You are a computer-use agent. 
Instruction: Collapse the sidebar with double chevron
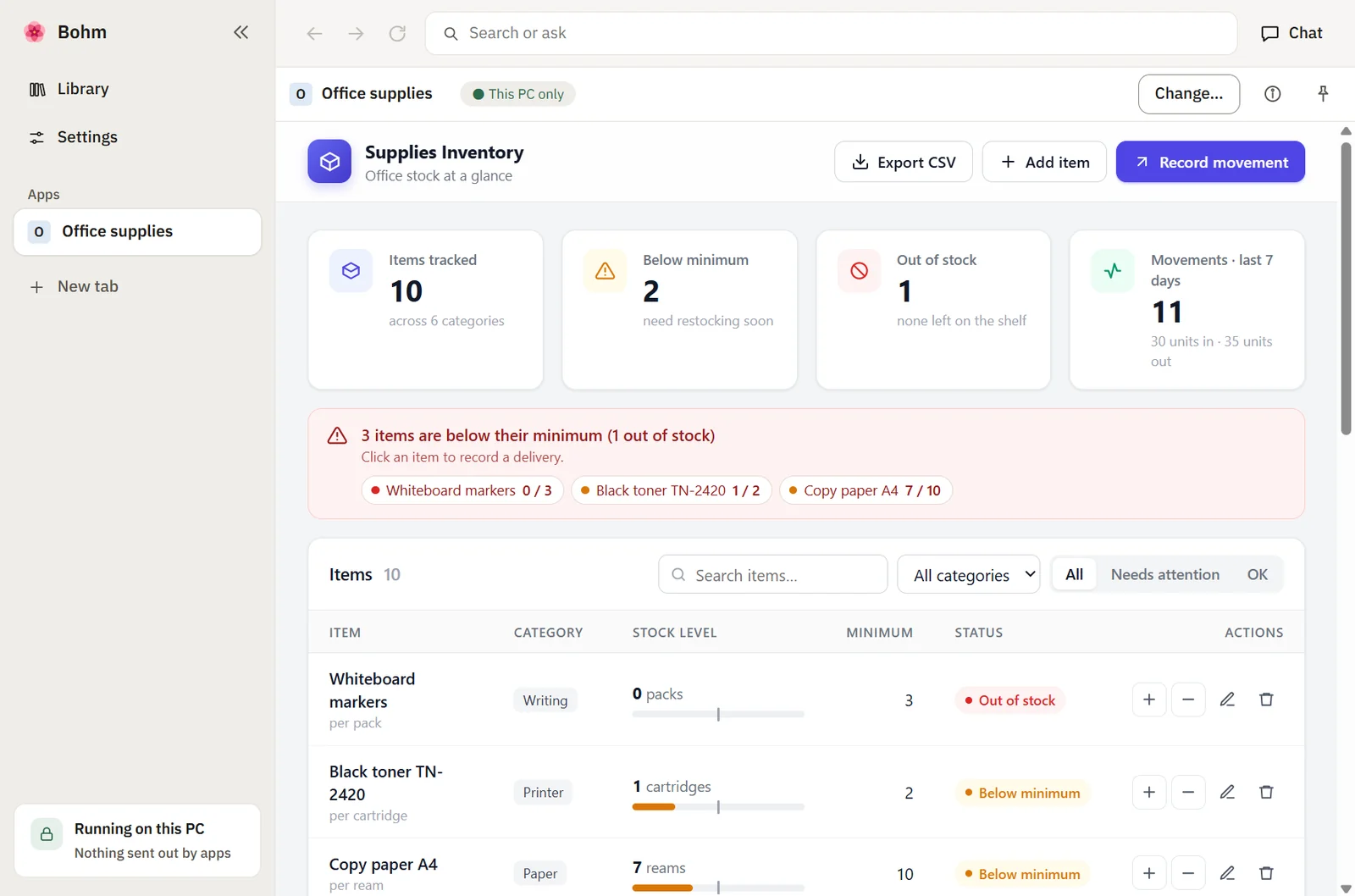[x=241, y=32]
